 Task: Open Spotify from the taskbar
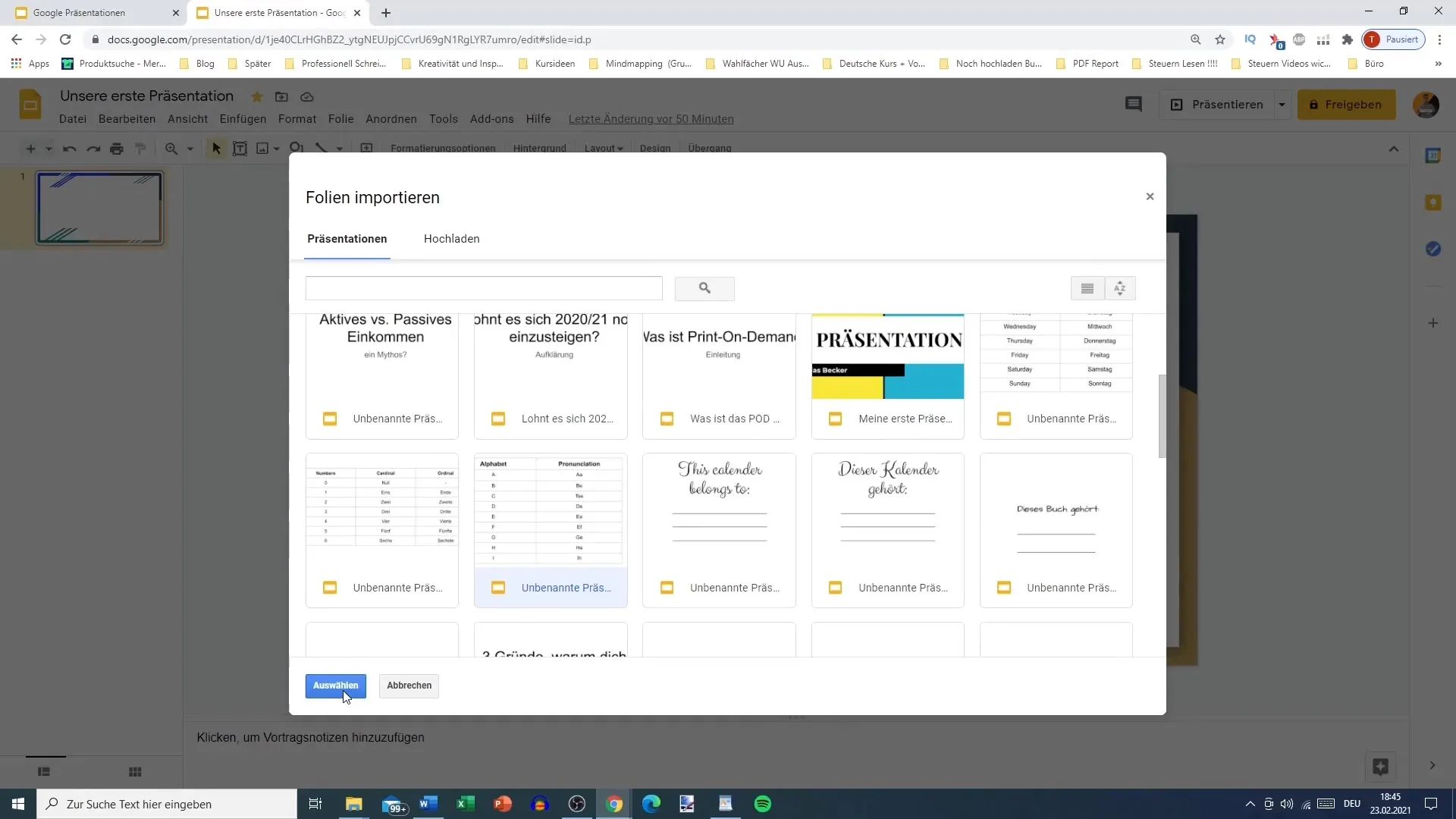[x=763, y=804]
